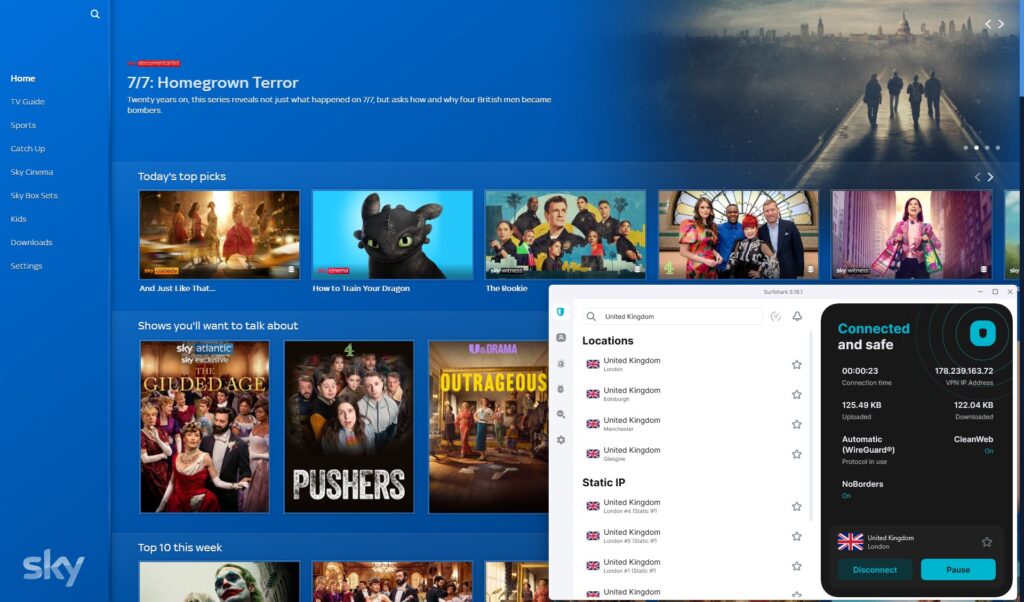
Task: Open the Pushers poster
Action: (349, 426)
